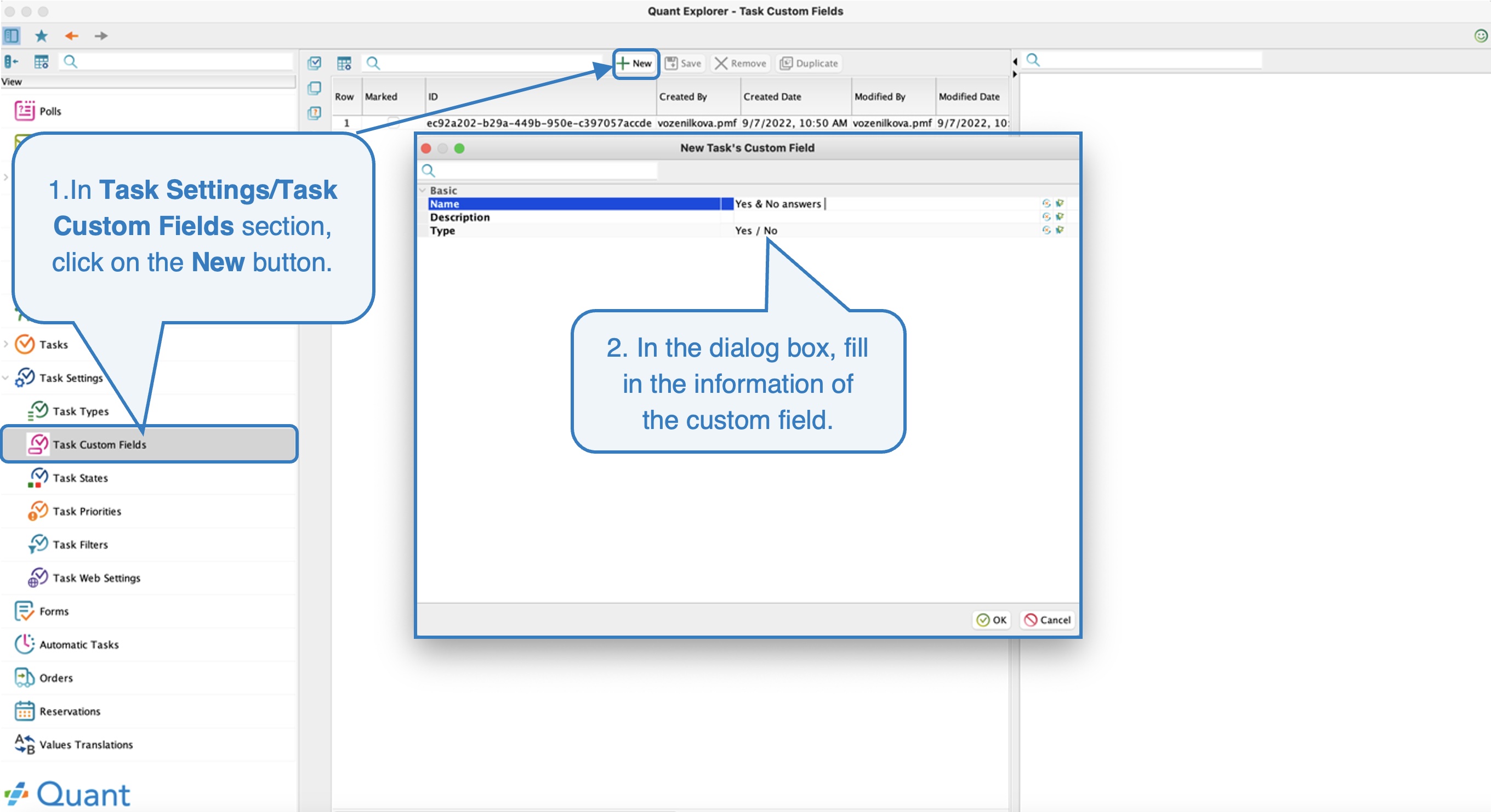Click the pin icon on Type row
Image resolution: width=1491 pixels, height=812 pixels.
(1059, 230)
